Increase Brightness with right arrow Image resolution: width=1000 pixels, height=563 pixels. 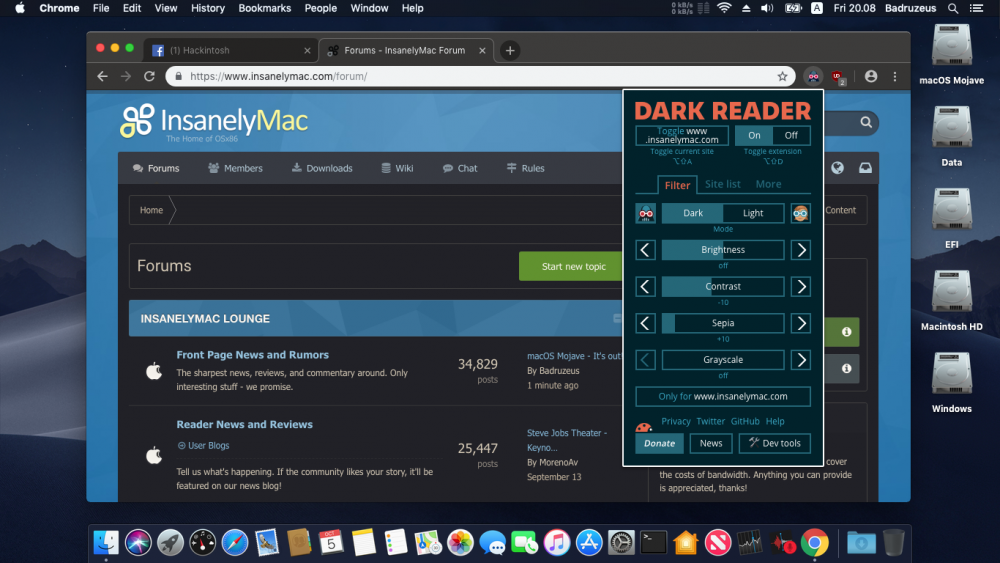coord(801,250)
